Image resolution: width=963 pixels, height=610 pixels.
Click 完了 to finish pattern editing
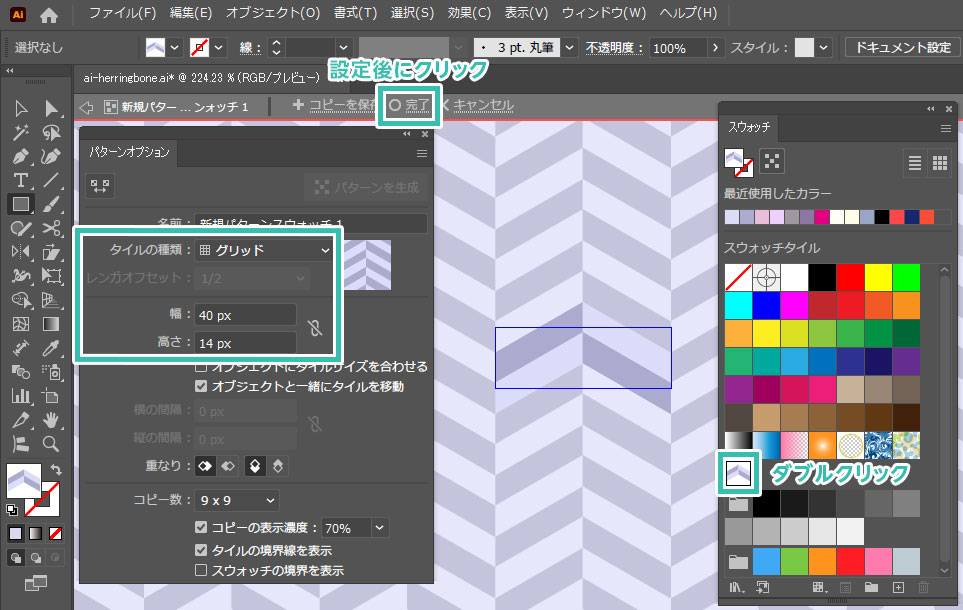[x=410, y=105]
